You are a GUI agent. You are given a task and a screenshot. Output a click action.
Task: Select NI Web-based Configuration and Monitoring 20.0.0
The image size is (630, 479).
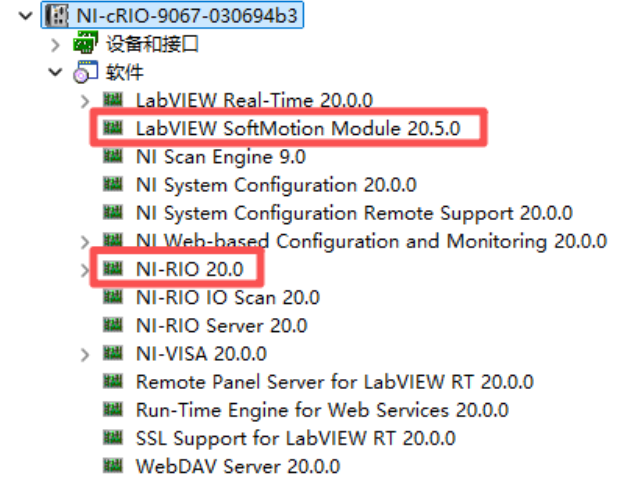(x=371, y=241)
